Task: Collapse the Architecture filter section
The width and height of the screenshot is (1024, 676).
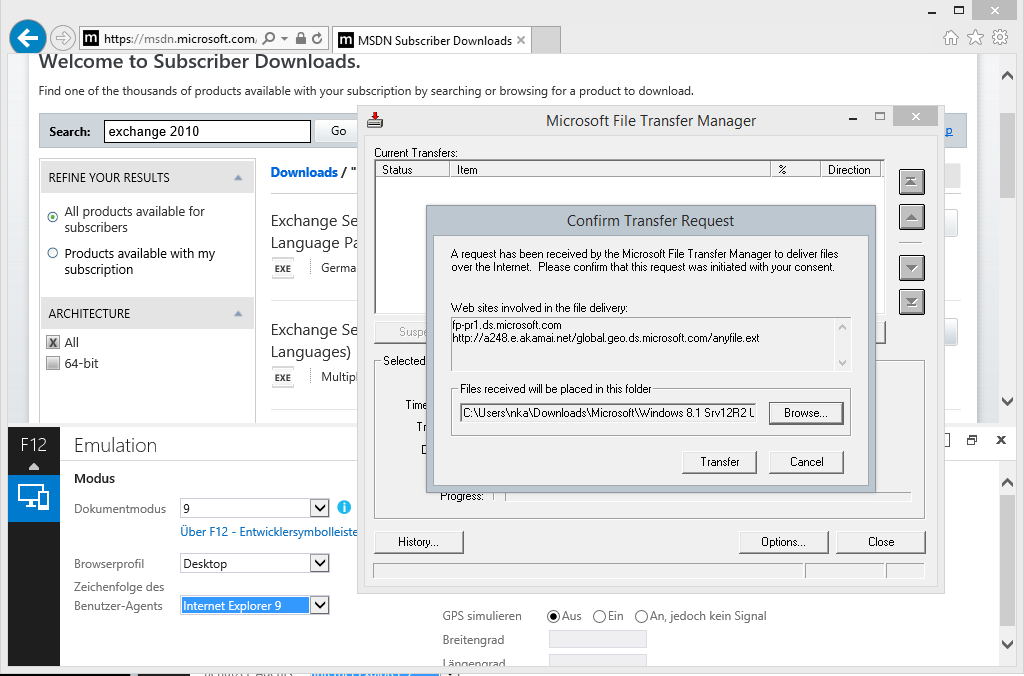Action: point(238,314)
